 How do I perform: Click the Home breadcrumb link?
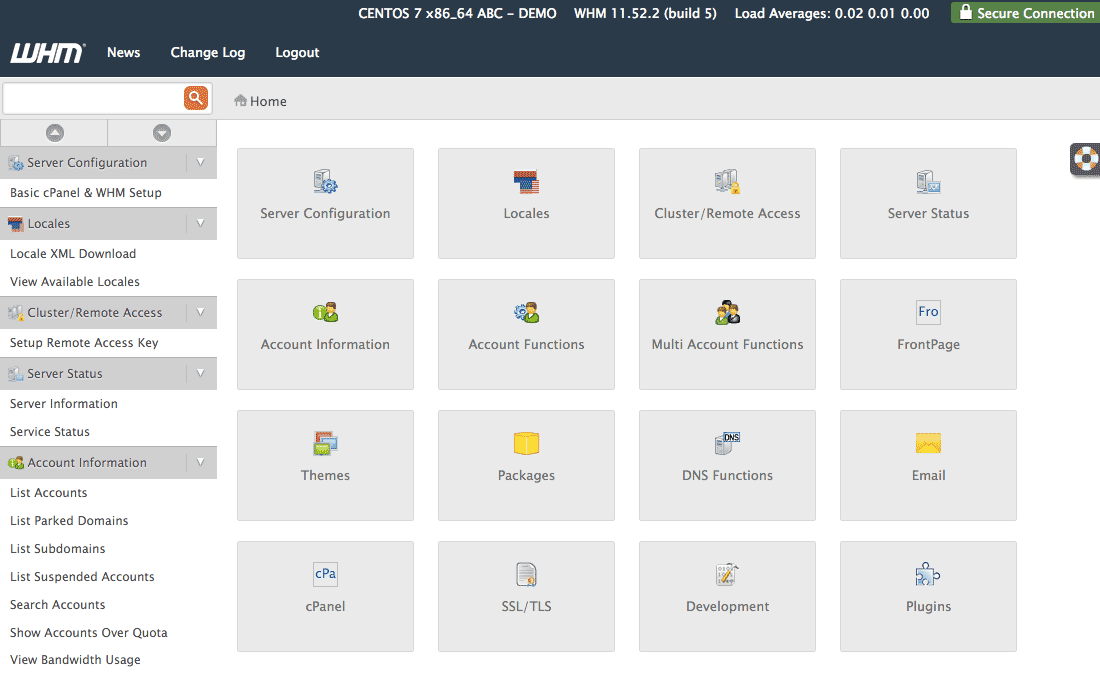tap(268, 101)
